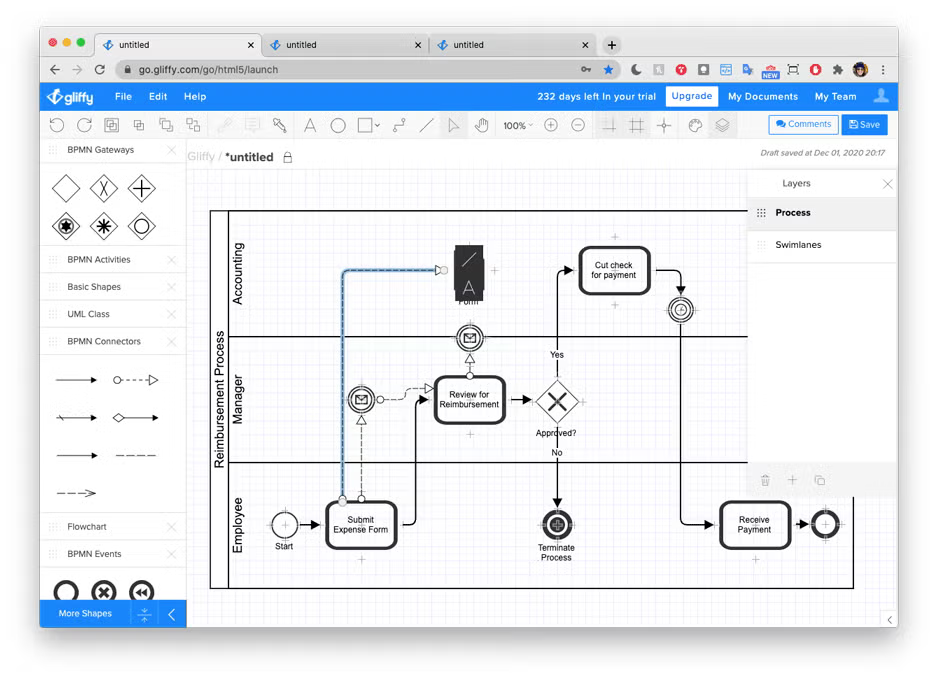Click the zoom out minus icon

[x=578, y=125]
